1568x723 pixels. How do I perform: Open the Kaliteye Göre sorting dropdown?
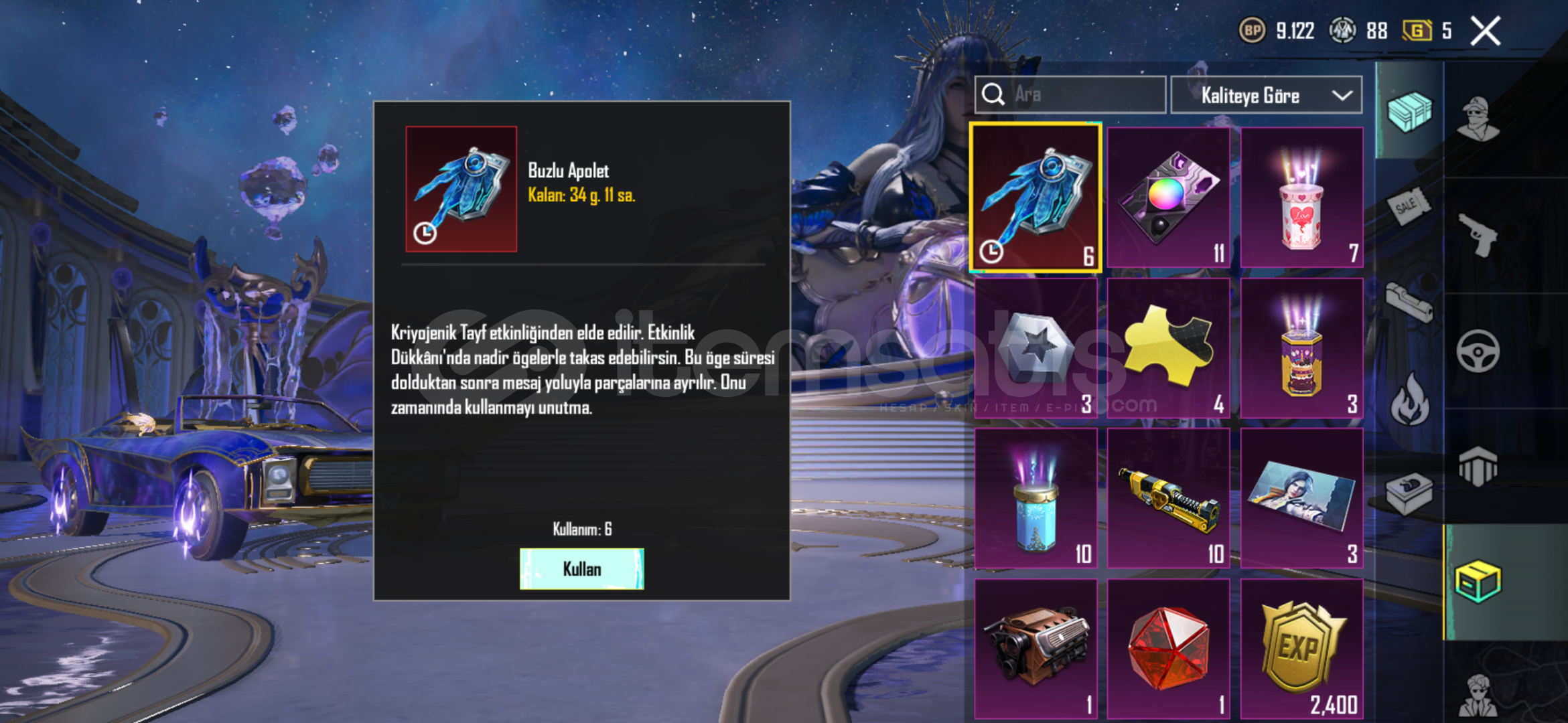(1266, 95)
